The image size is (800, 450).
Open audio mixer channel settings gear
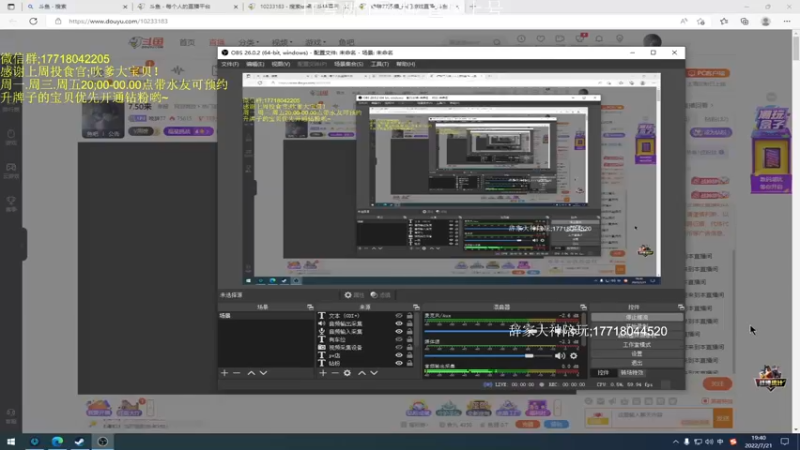[x=573, y=356]
